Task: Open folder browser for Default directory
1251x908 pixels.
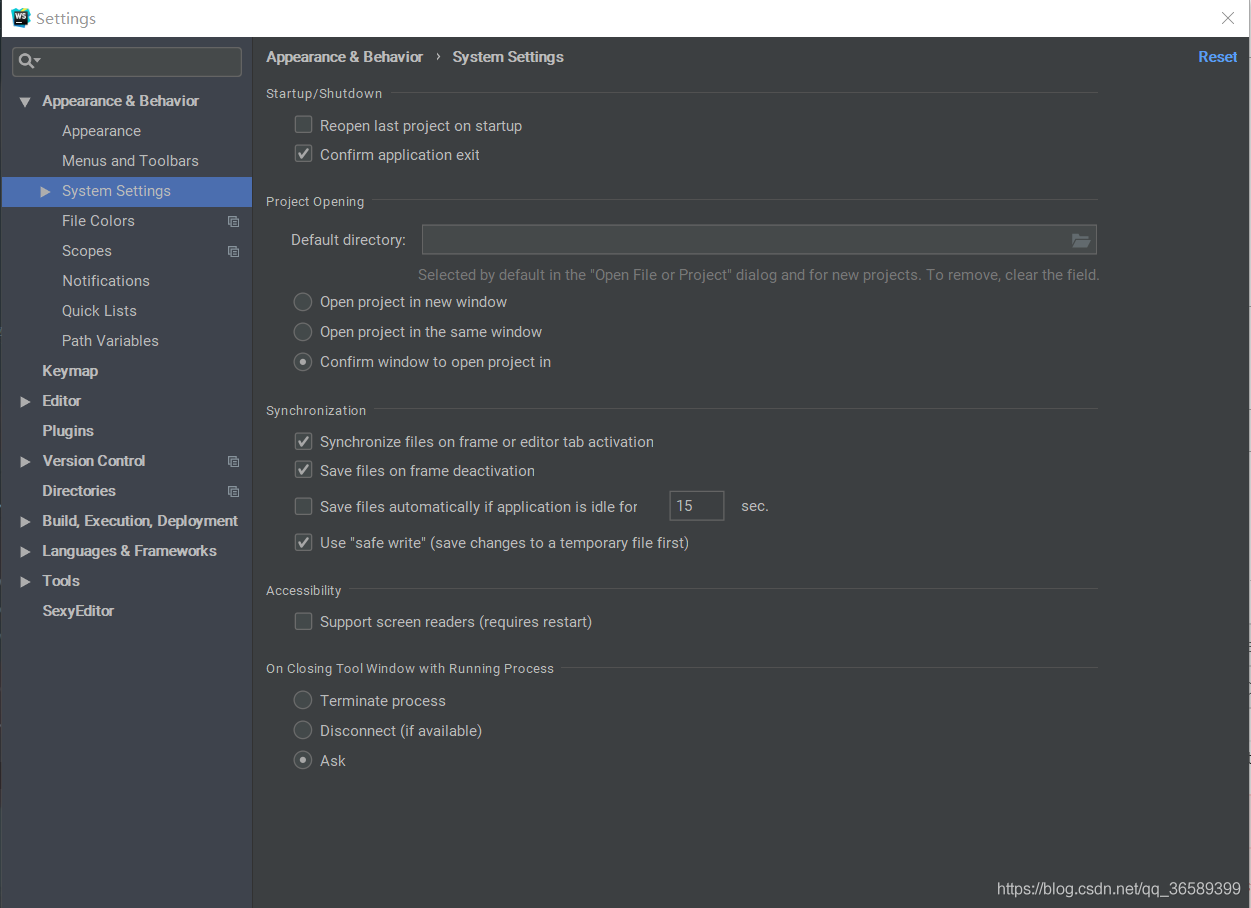Action: pyautogui.click(x=1080, y=240)
